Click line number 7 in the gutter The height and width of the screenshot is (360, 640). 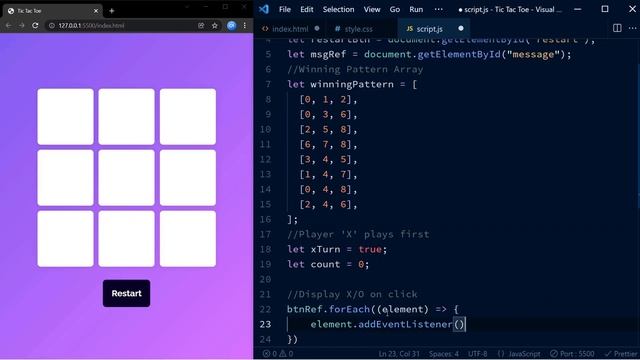(x=268, y=84)
